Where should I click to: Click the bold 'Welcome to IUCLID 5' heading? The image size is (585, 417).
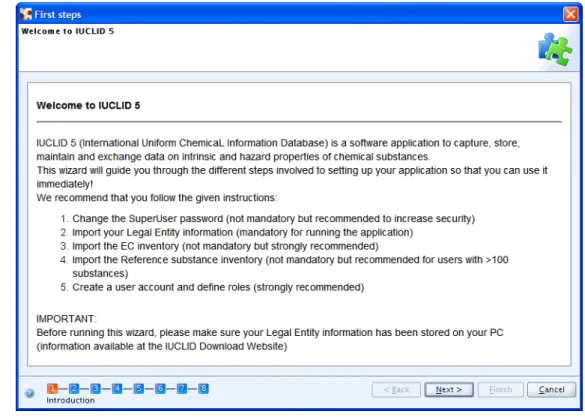pyautogui.click(x=88, y=106)
